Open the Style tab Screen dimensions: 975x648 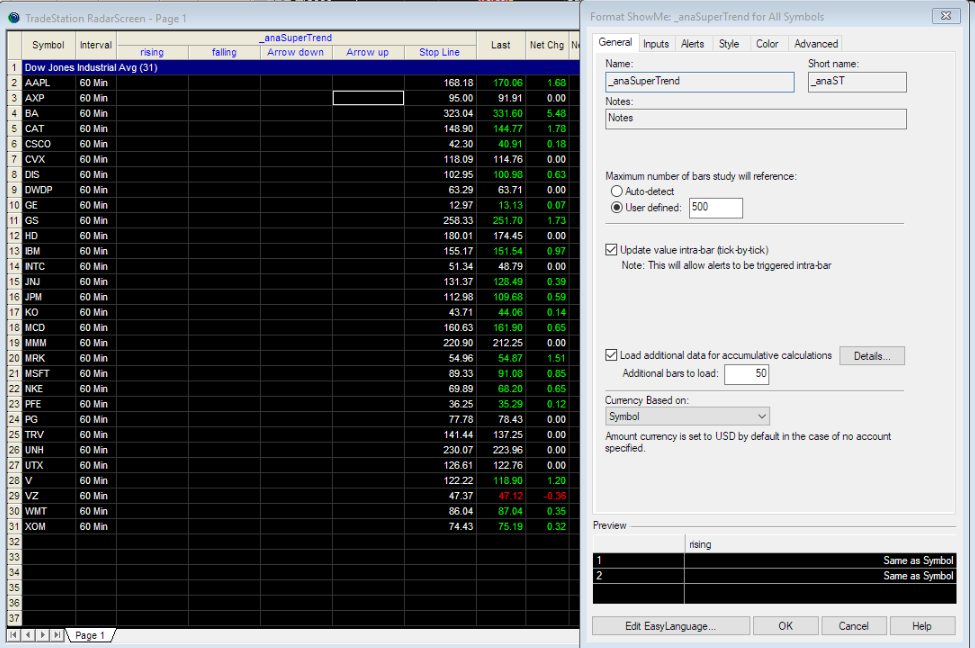(729, 44)
